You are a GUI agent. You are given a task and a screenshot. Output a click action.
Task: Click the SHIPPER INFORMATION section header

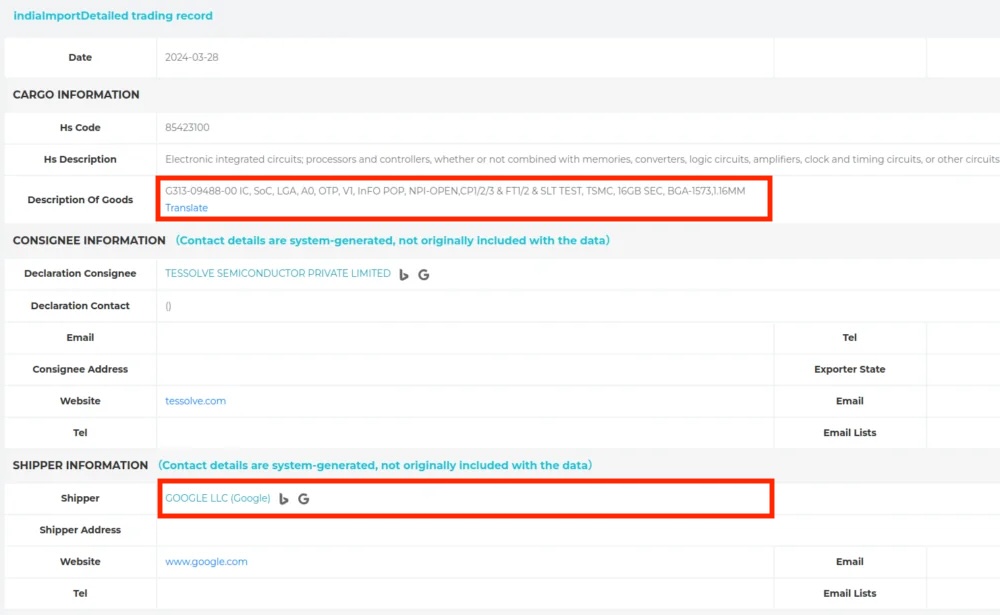[80, 465]
